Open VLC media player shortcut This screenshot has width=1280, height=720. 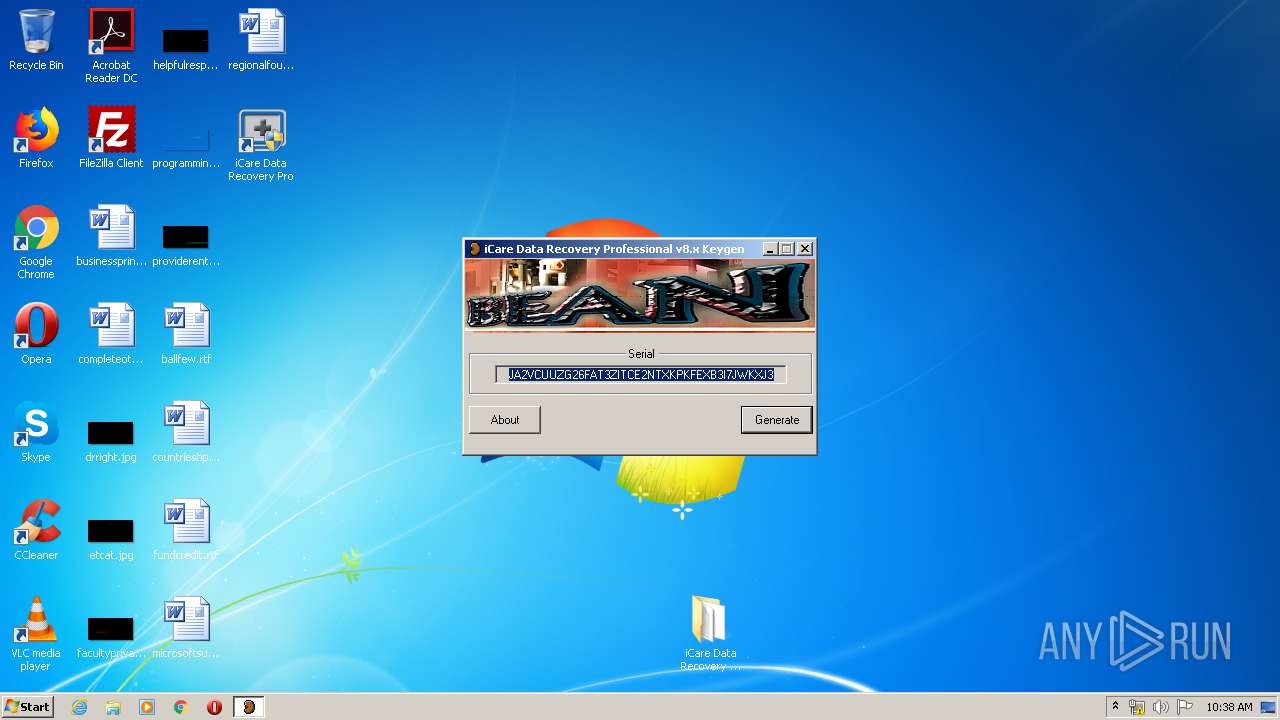36,635
